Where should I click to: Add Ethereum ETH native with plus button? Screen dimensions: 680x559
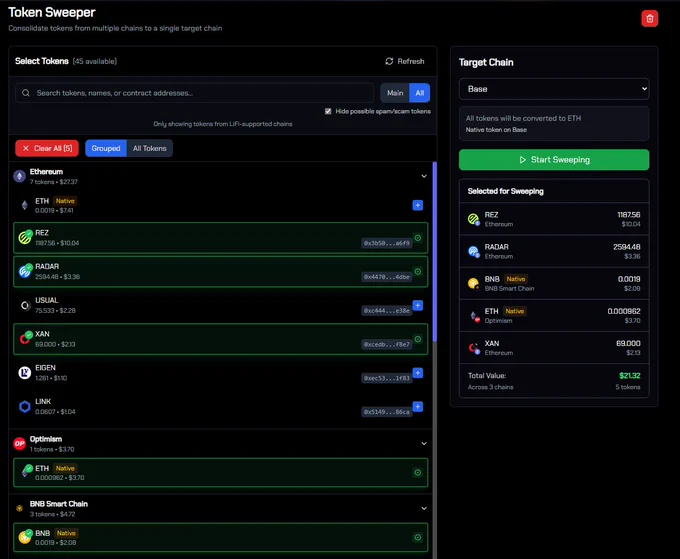point(418,205)
